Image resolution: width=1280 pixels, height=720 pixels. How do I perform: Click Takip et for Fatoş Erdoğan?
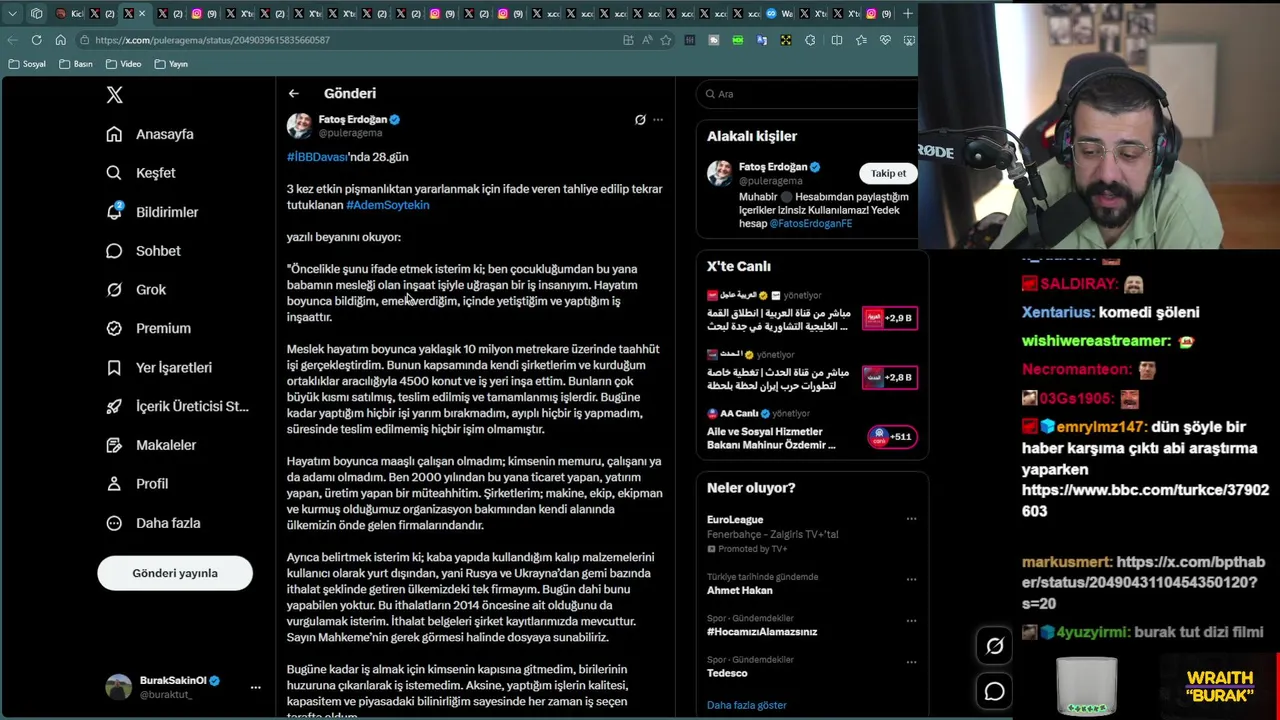(888, 173)
